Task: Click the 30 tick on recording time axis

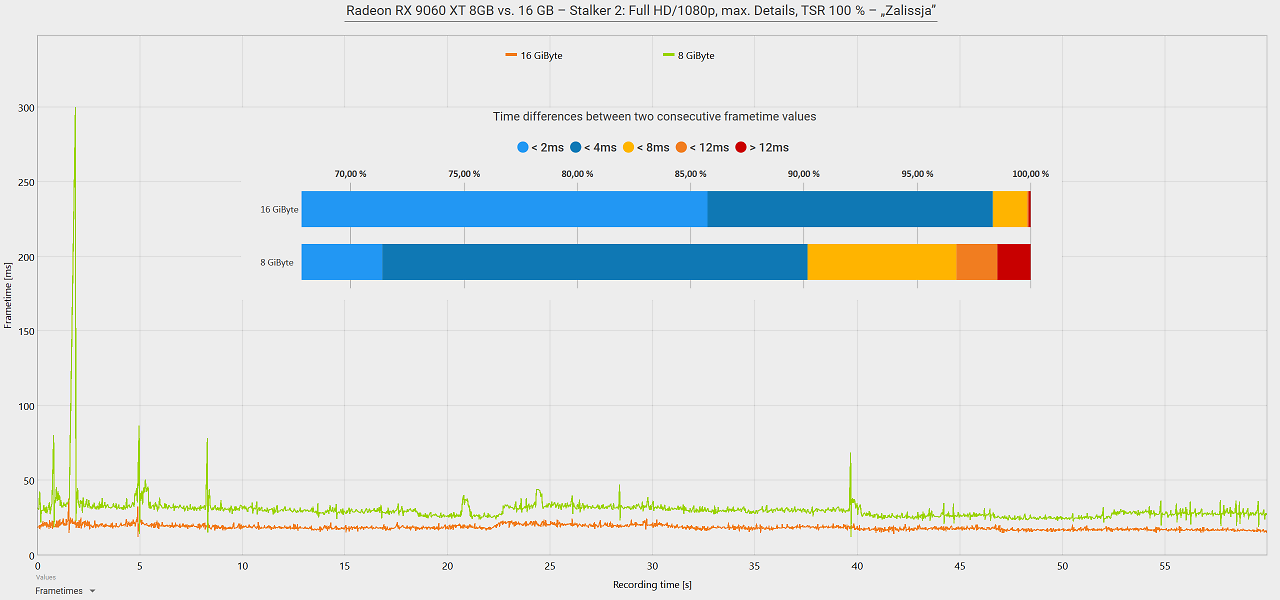Action: coord(652,566)
